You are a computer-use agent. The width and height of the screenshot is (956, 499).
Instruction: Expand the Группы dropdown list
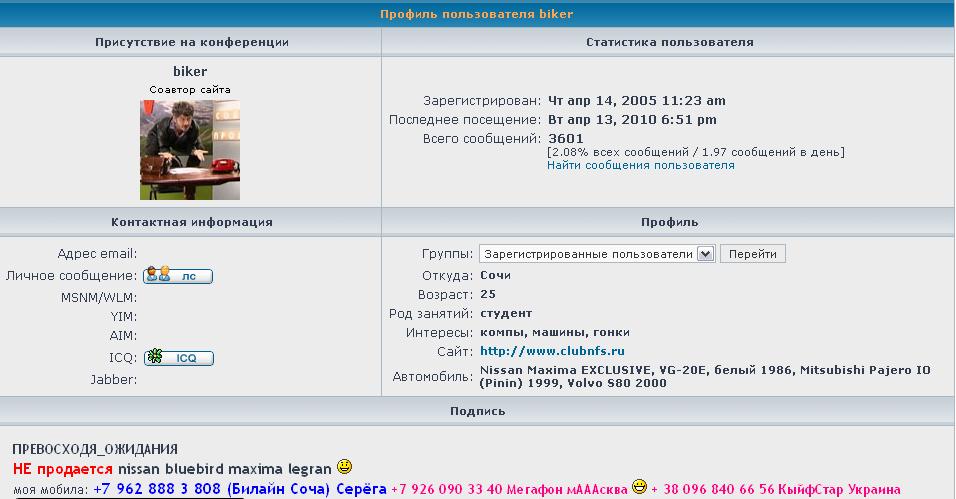[x=705, y=254]
